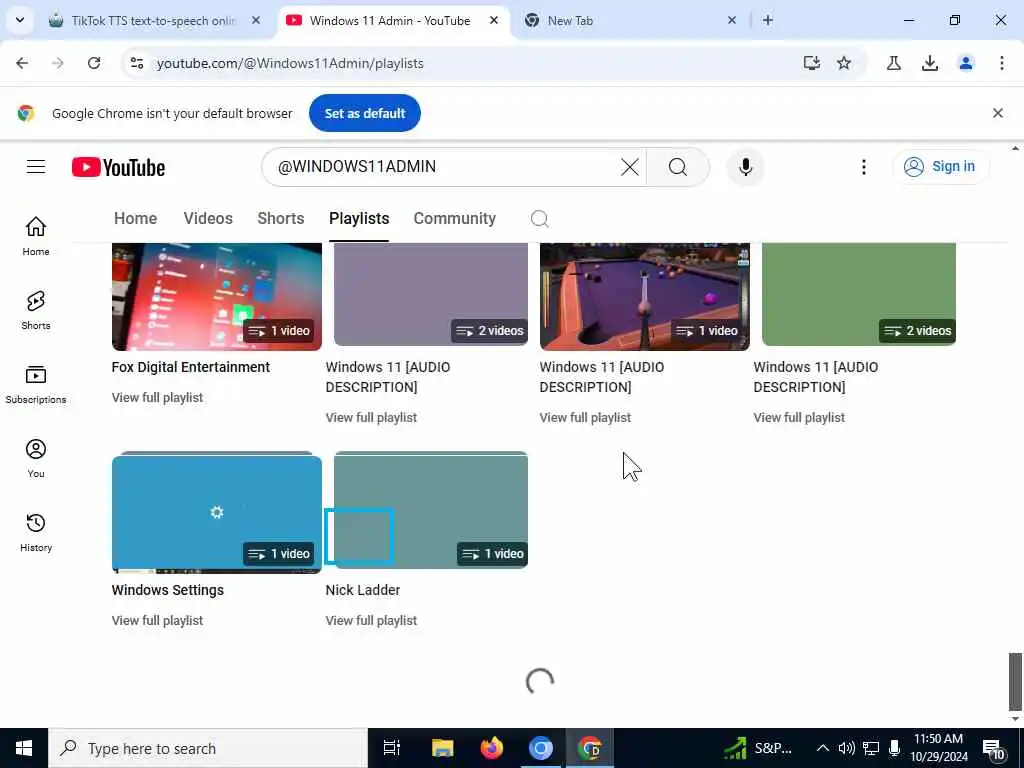This screenshot has width=1024, height=768.
Task: Go back with the browser back arrow
Action: coord(22,63)
